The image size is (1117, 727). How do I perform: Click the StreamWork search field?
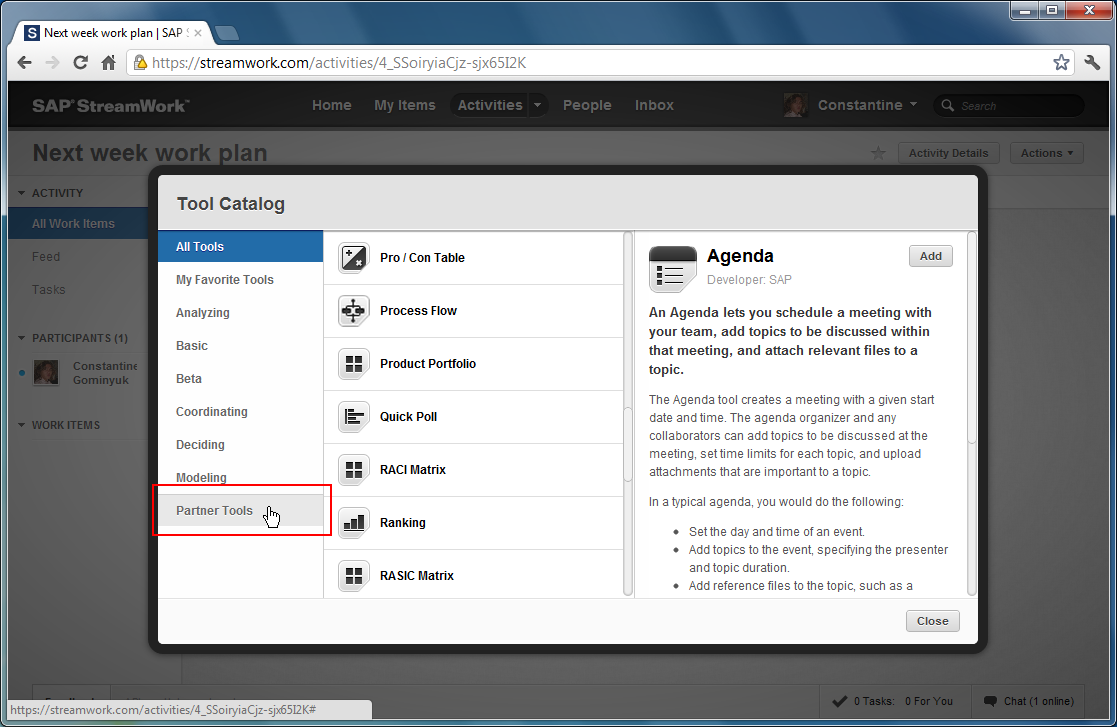click(x=1009, y=105)
